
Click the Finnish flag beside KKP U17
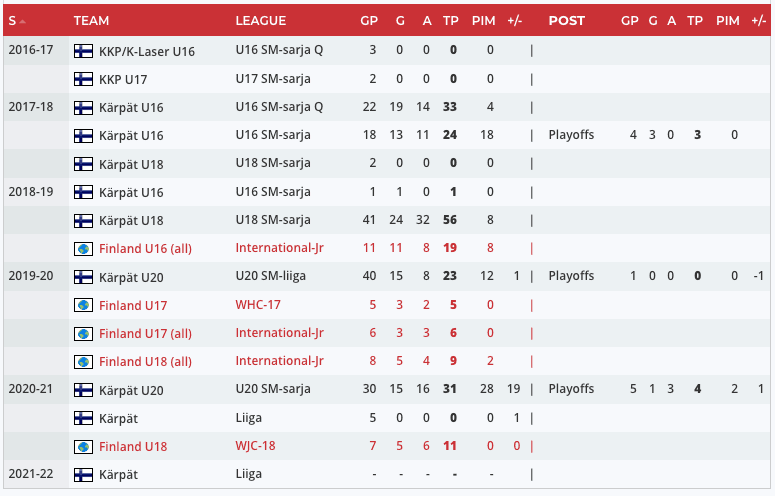tap(83, 79)
